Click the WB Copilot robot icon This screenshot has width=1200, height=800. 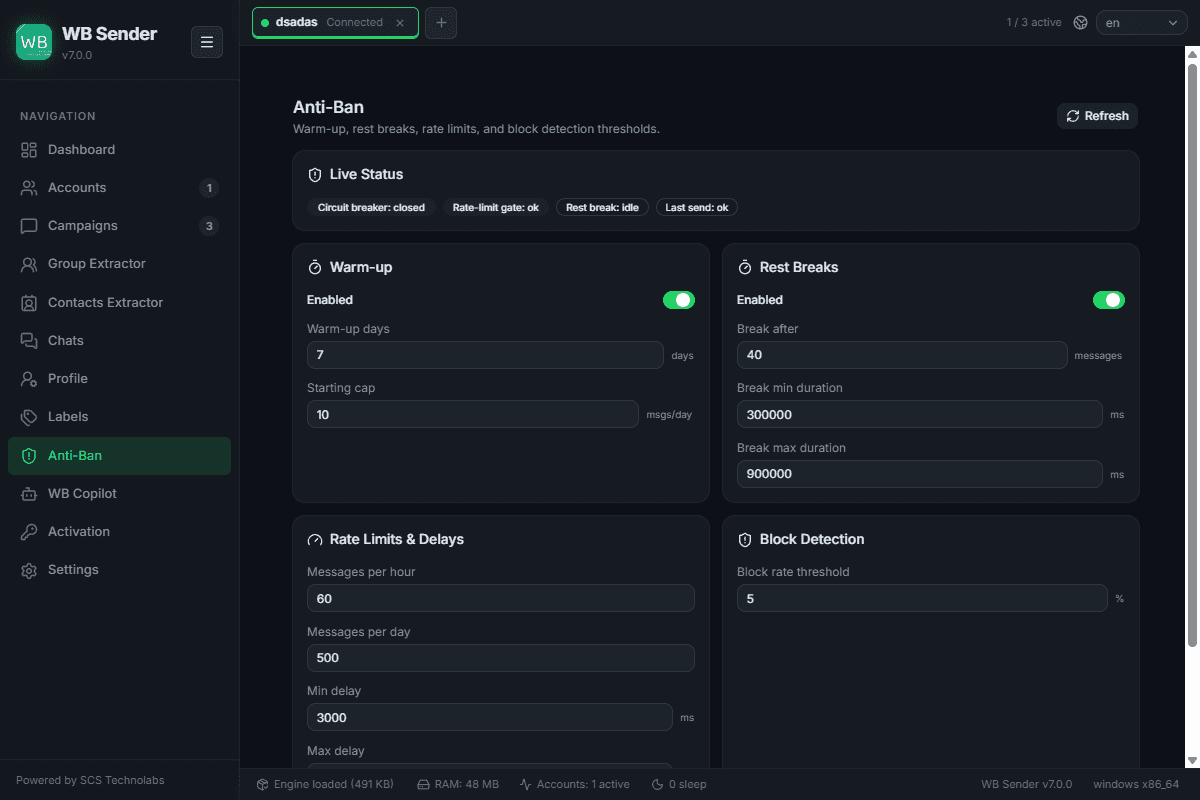pos(29,494)
